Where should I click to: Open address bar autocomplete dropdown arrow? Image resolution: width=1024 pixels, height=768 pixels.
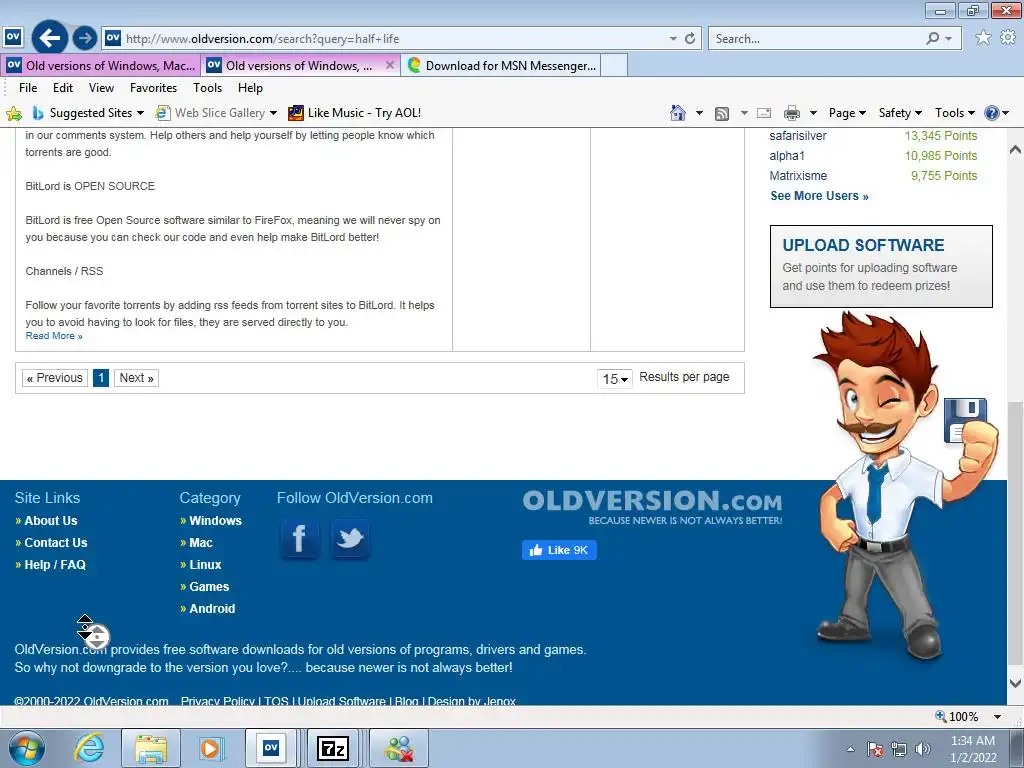673,39
